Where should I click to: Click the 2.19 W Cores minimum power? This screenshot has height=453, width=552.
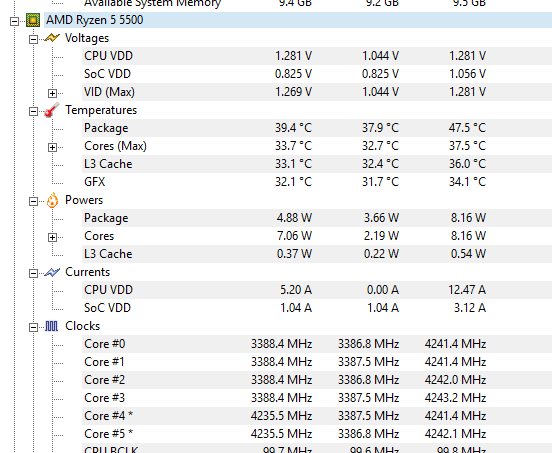[x=381, y=236]
